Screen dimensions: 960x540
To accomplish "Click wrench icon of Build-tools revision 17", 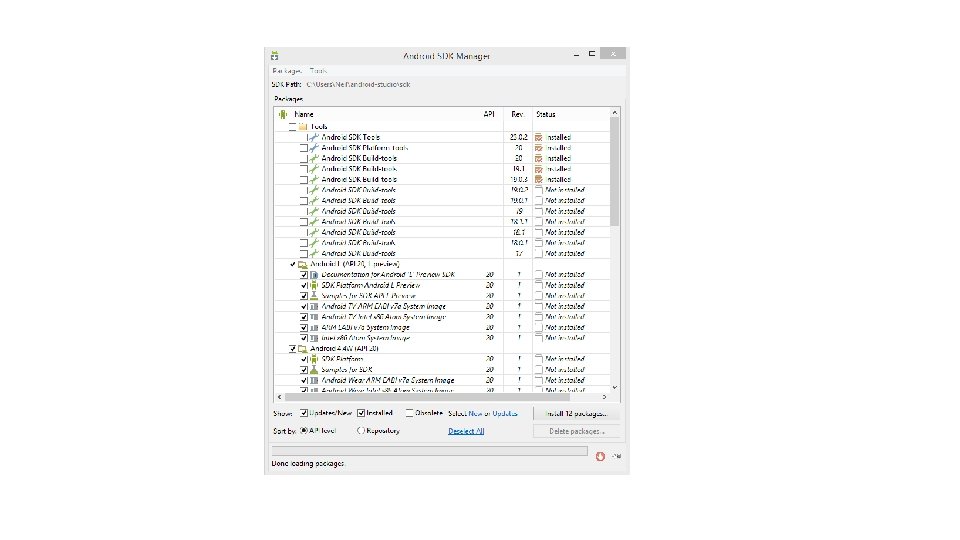I will (314, 253).
